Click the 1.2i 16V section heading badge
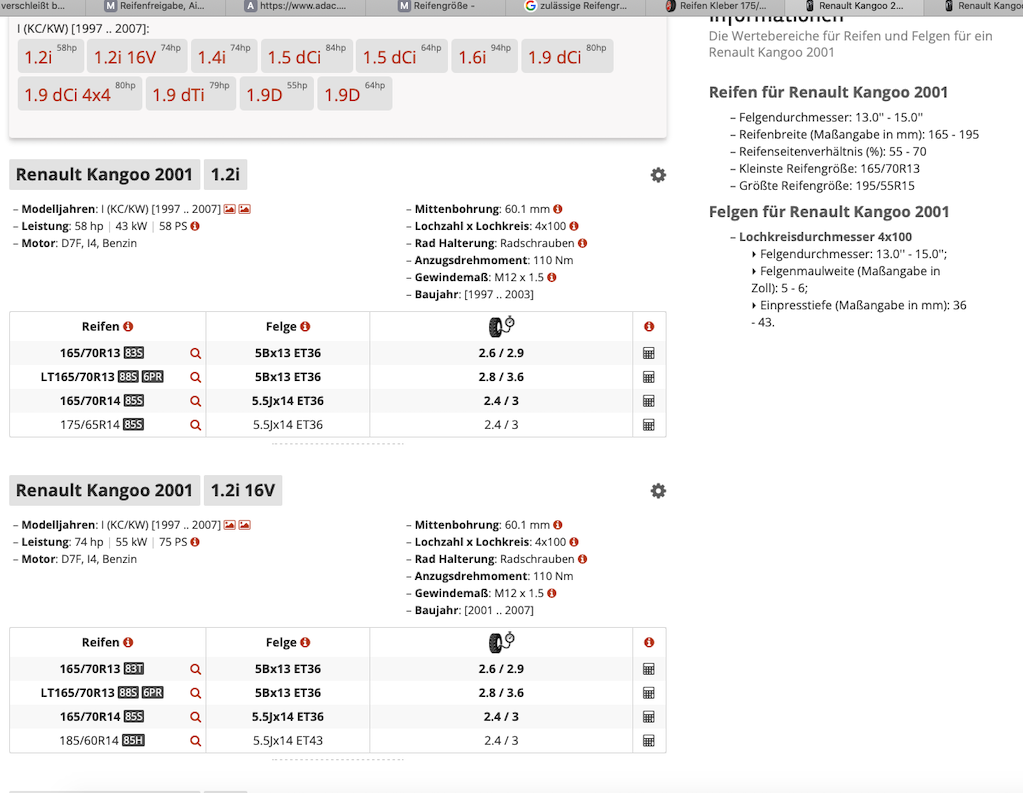The height and width of the screenshot is (793, 1023). (244, 491)
